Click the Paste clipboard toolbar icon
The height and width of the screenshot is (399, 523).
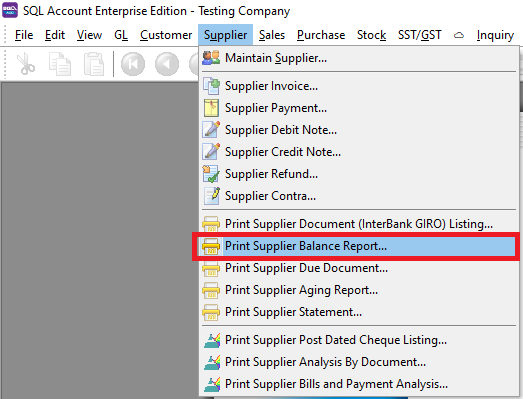pos(94,64)
